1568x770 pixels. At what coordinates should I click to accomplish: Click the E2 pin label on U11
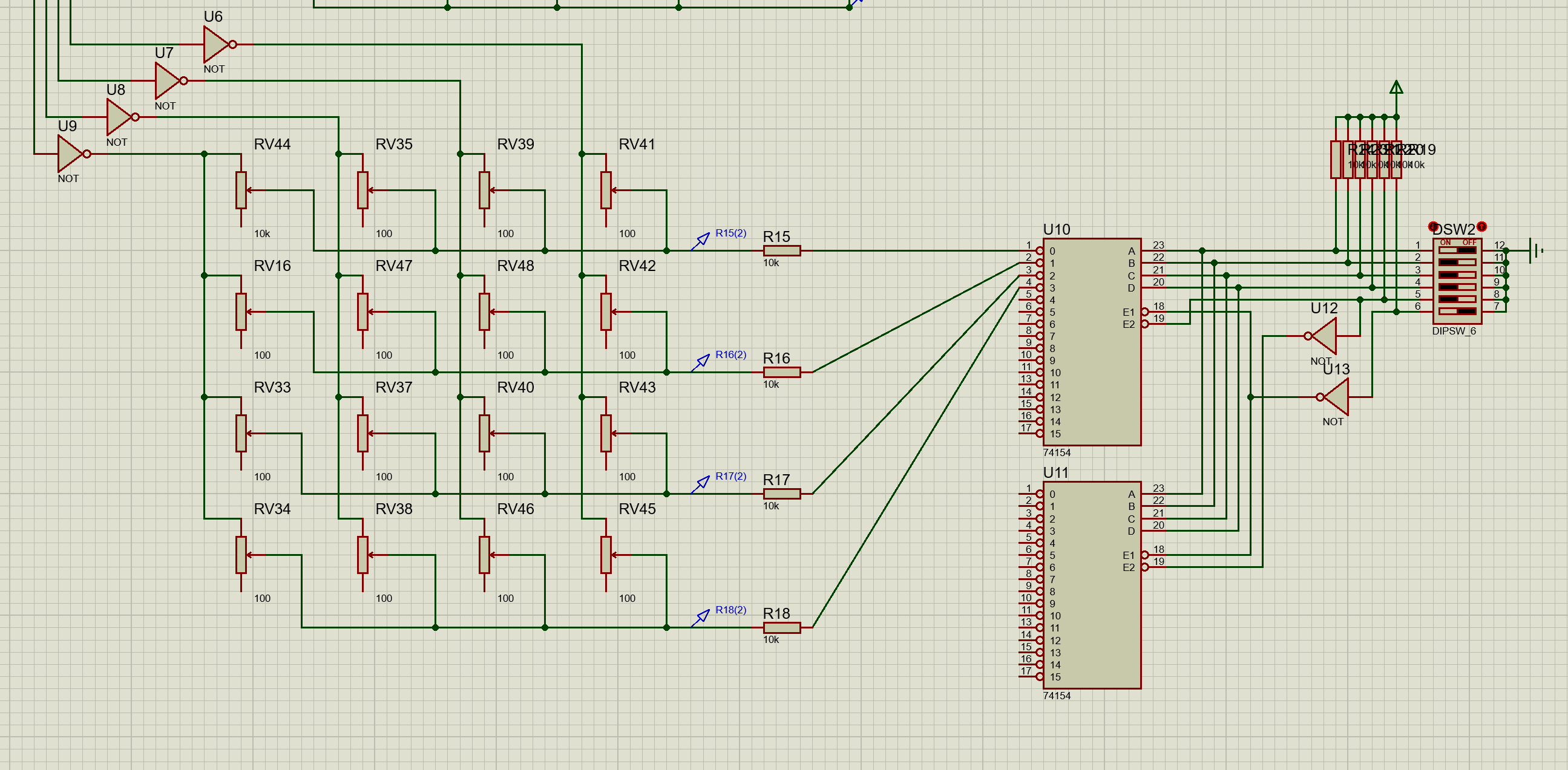point(1129,567)
